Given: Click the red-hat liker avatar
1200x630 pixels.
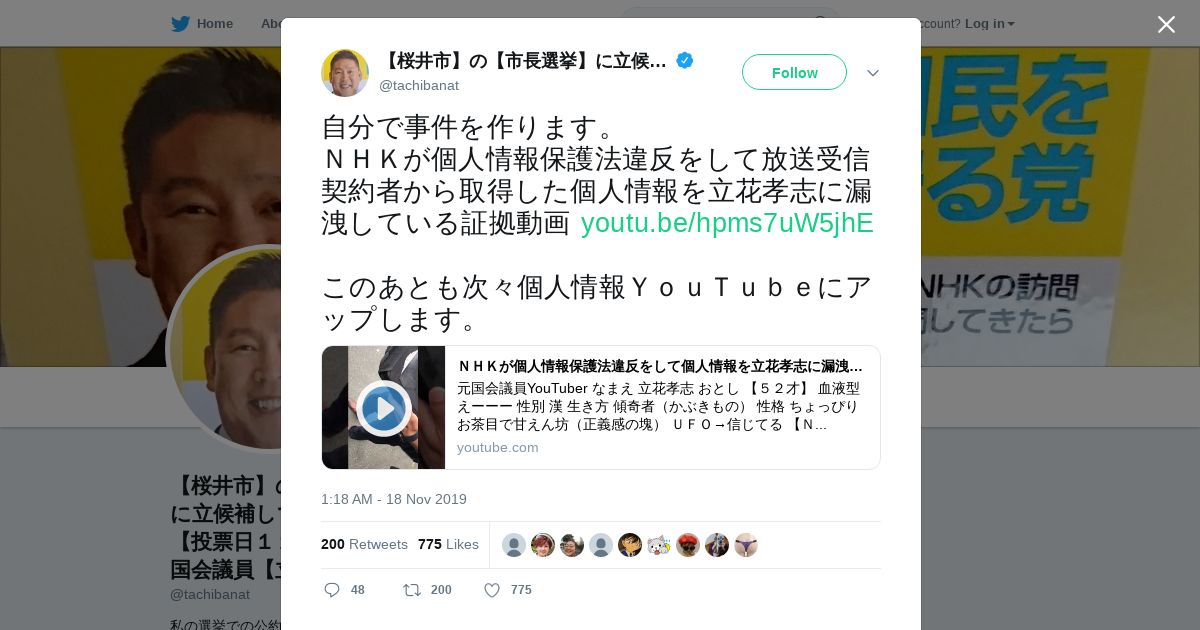Looking at the screenshot, I should (688, 545).
